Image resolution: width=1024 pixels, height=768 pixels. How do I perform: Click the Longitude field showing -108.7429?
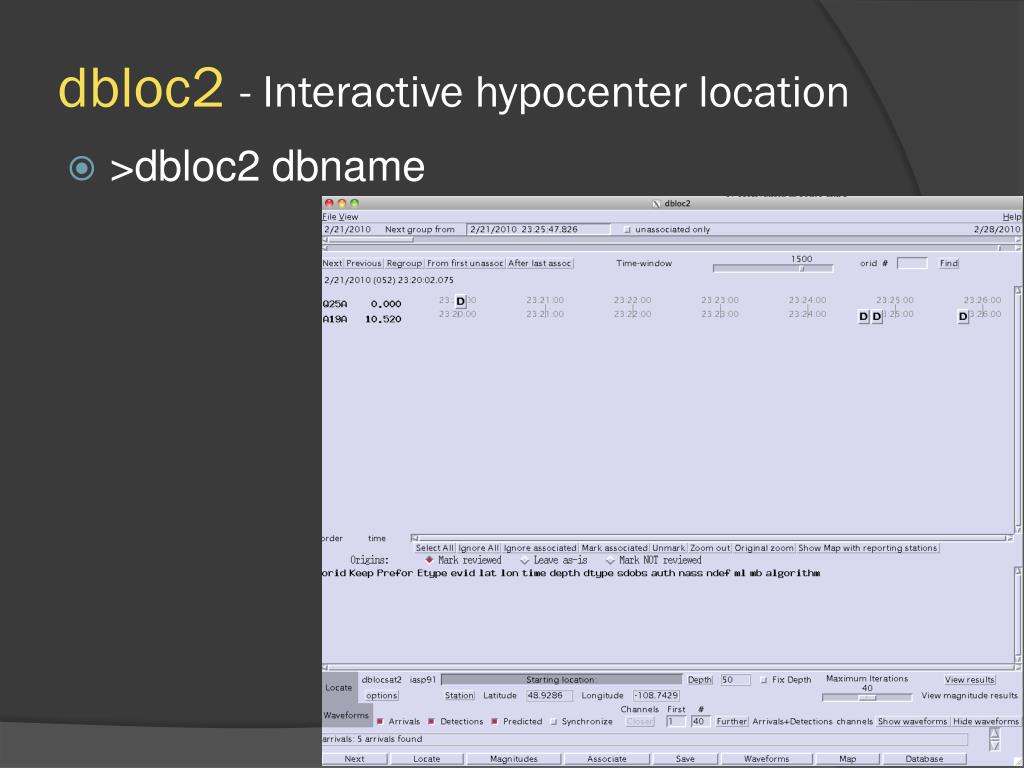coord(656,696)
